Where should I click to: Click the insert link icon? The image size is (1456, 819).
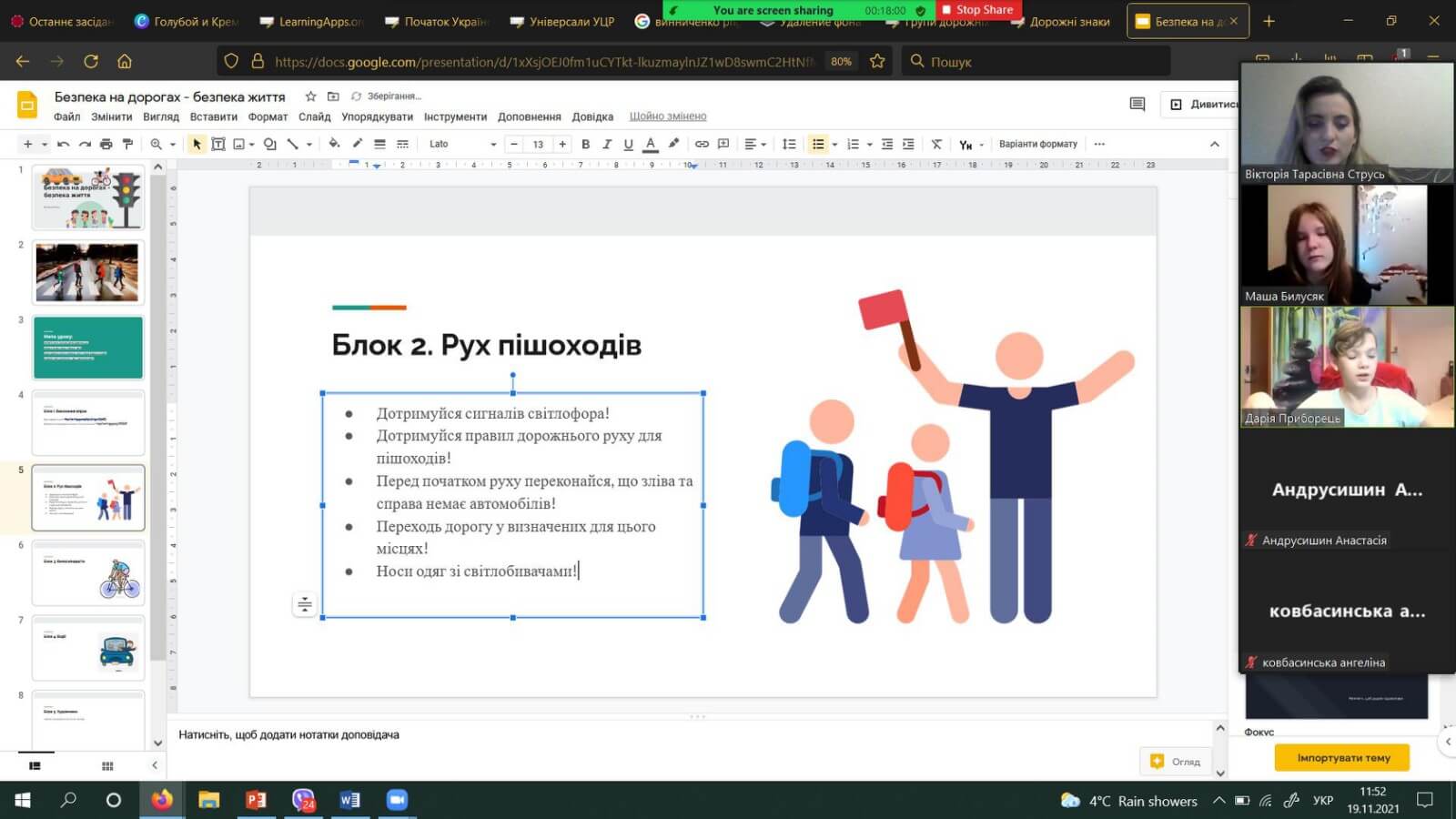click(702, 144)
